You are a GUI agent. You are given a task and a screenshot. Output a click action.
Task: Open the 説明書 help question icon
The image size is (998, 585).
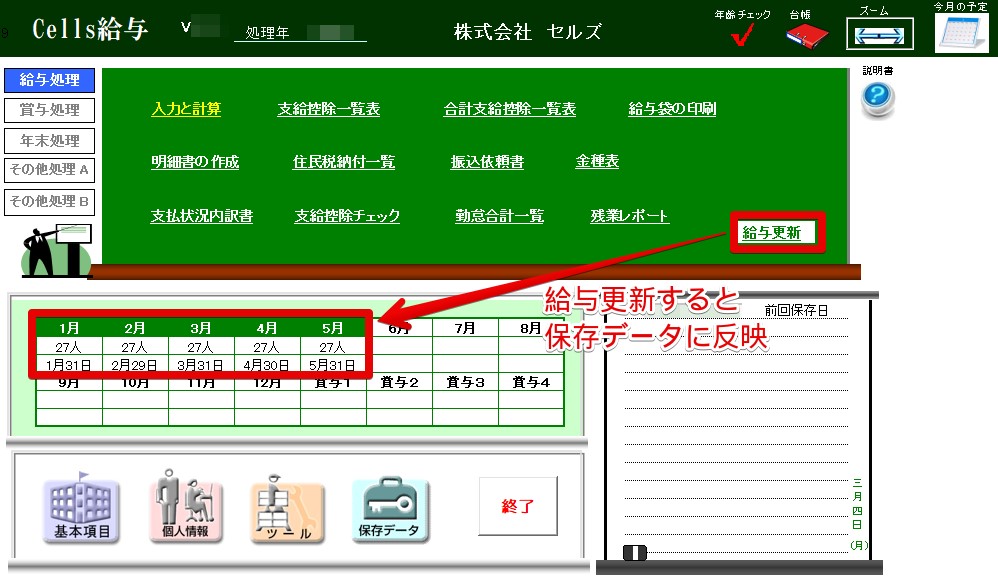click(877, 99)
